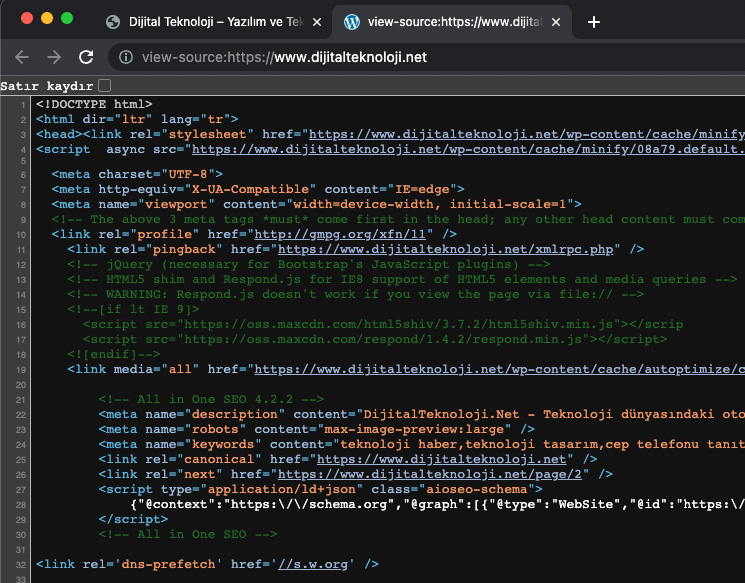Click the "All in One SEO 4.2.2" comment
Image resolution: width=745 pixels, height=583 pixels.
(211, 399)
